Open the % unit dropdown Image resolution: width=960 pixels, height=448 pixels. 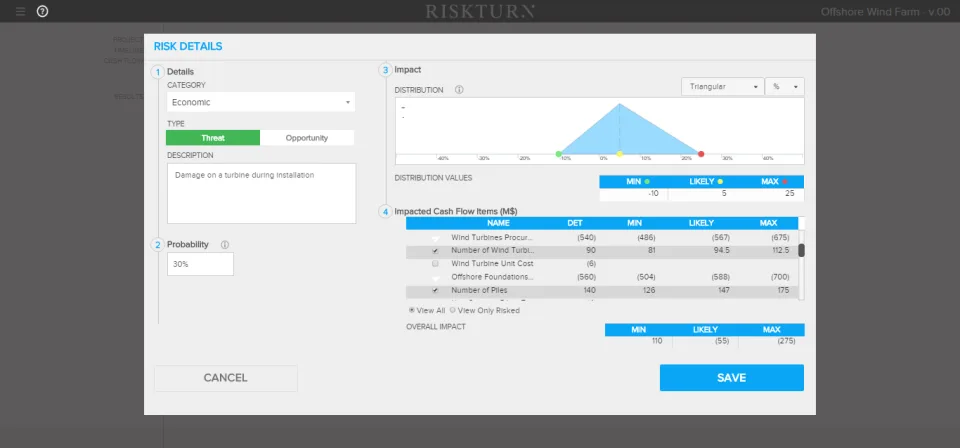tap(785, 87)
